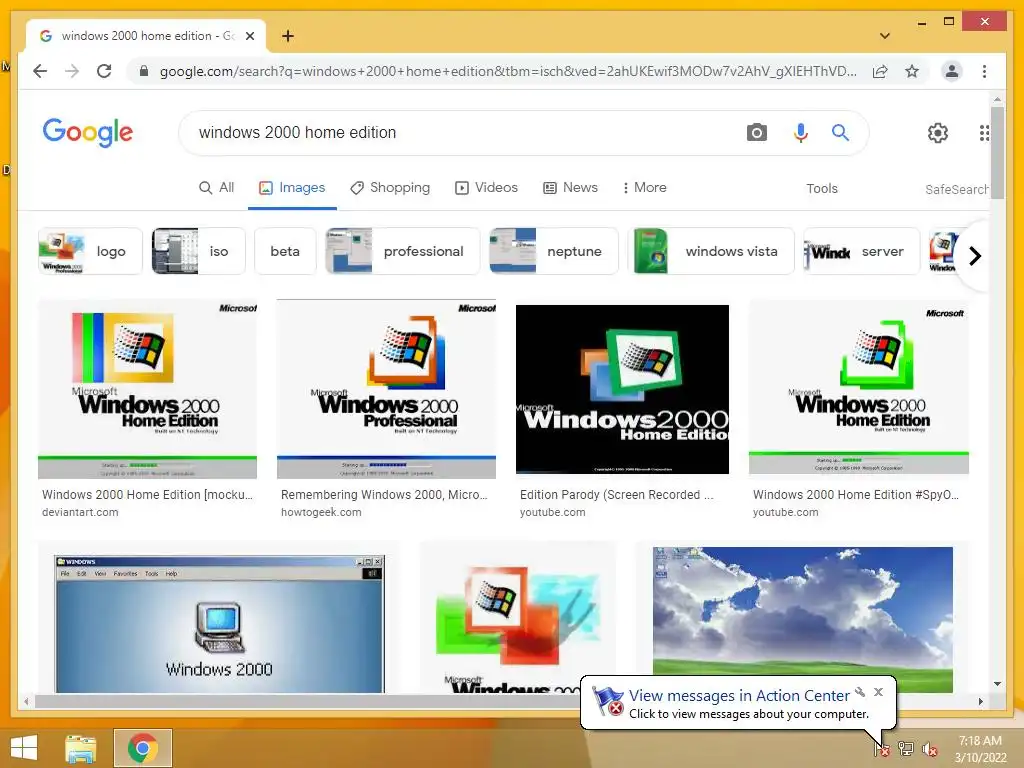
Task: Open the 'Remembering Windows 2000, Micro...' link
Action: pyautogui.click(x=384, y=495)
